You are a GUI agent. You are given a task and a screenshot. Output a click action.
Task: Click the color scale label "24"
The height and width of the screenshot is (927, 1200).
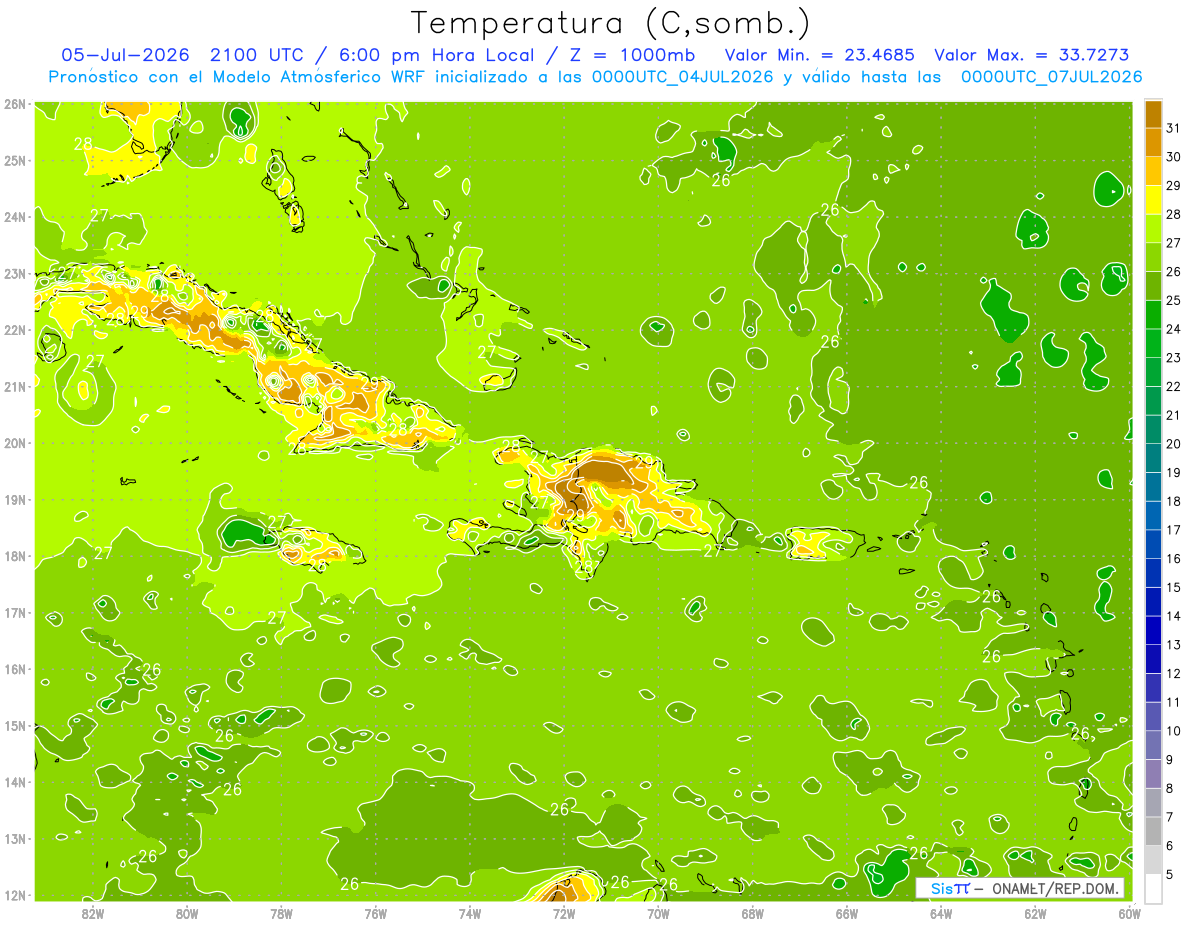(x=1173, y=329)
